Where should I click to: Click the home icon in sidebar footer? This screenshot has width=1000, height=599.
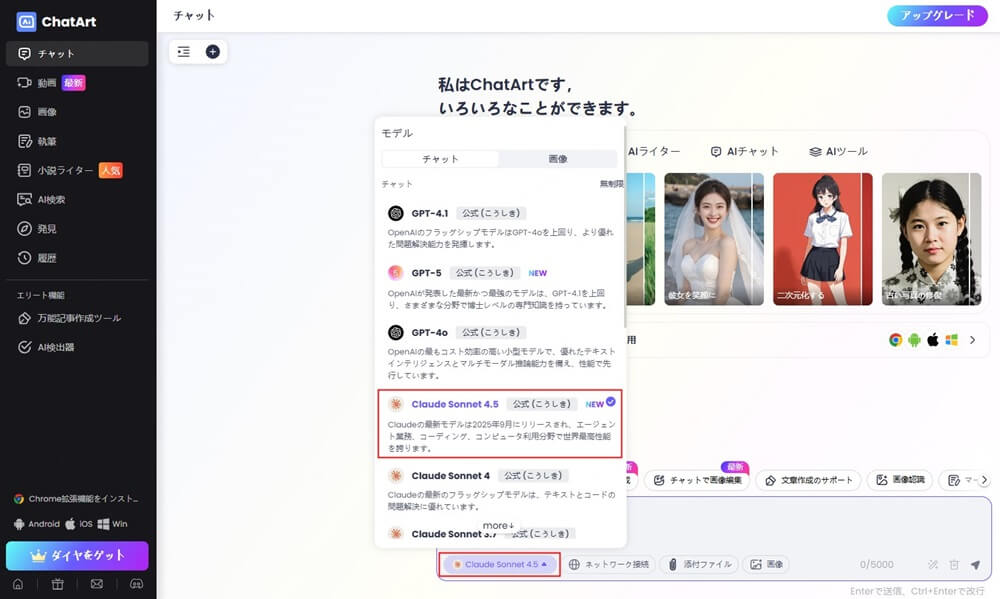point(18,584)
